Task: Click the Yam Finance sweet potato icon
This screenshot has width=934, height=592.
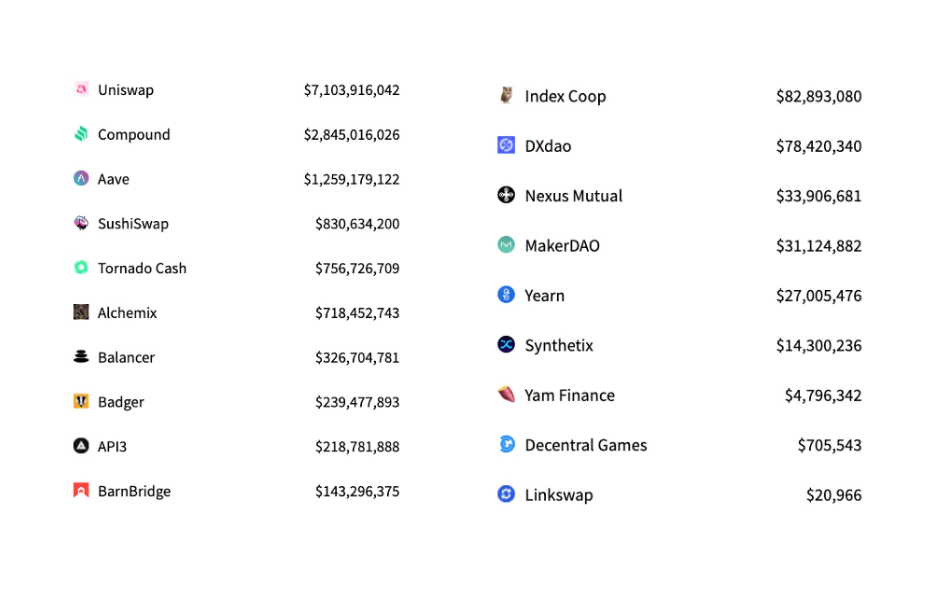Action: tap(506, 395)
